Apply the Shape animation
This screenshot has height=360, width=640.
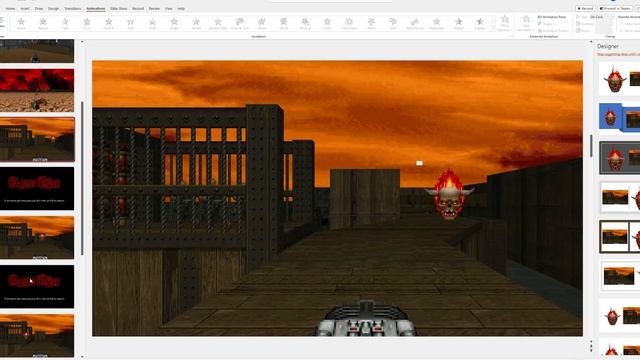(174, 23)
